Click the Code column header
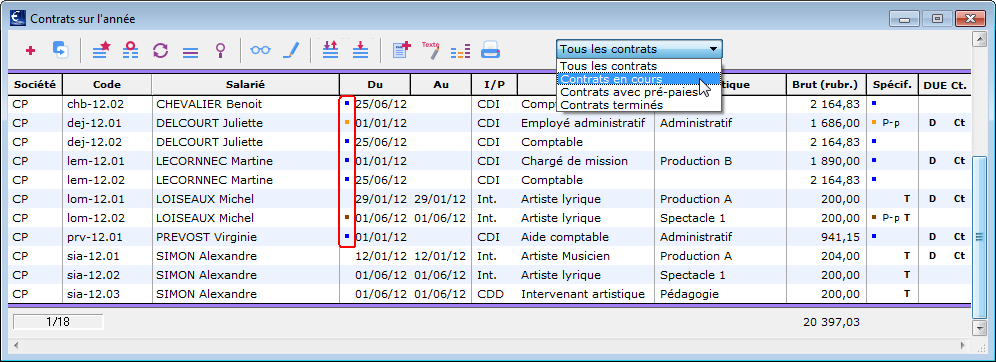This screenshot has height=362, width=996. tap(107, 84)
